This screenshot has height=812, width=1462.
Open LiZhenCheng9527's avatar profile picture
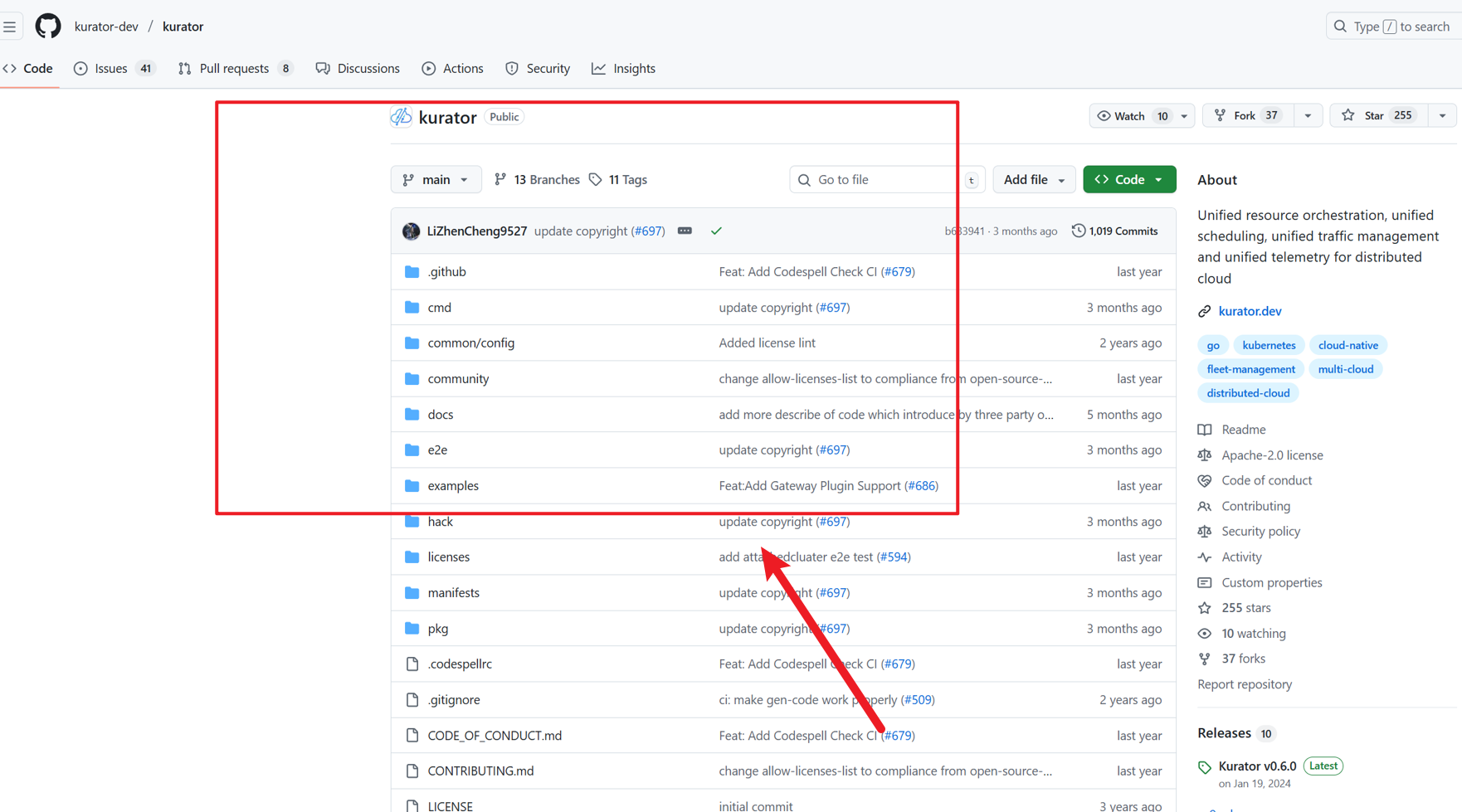pos(411,231)
